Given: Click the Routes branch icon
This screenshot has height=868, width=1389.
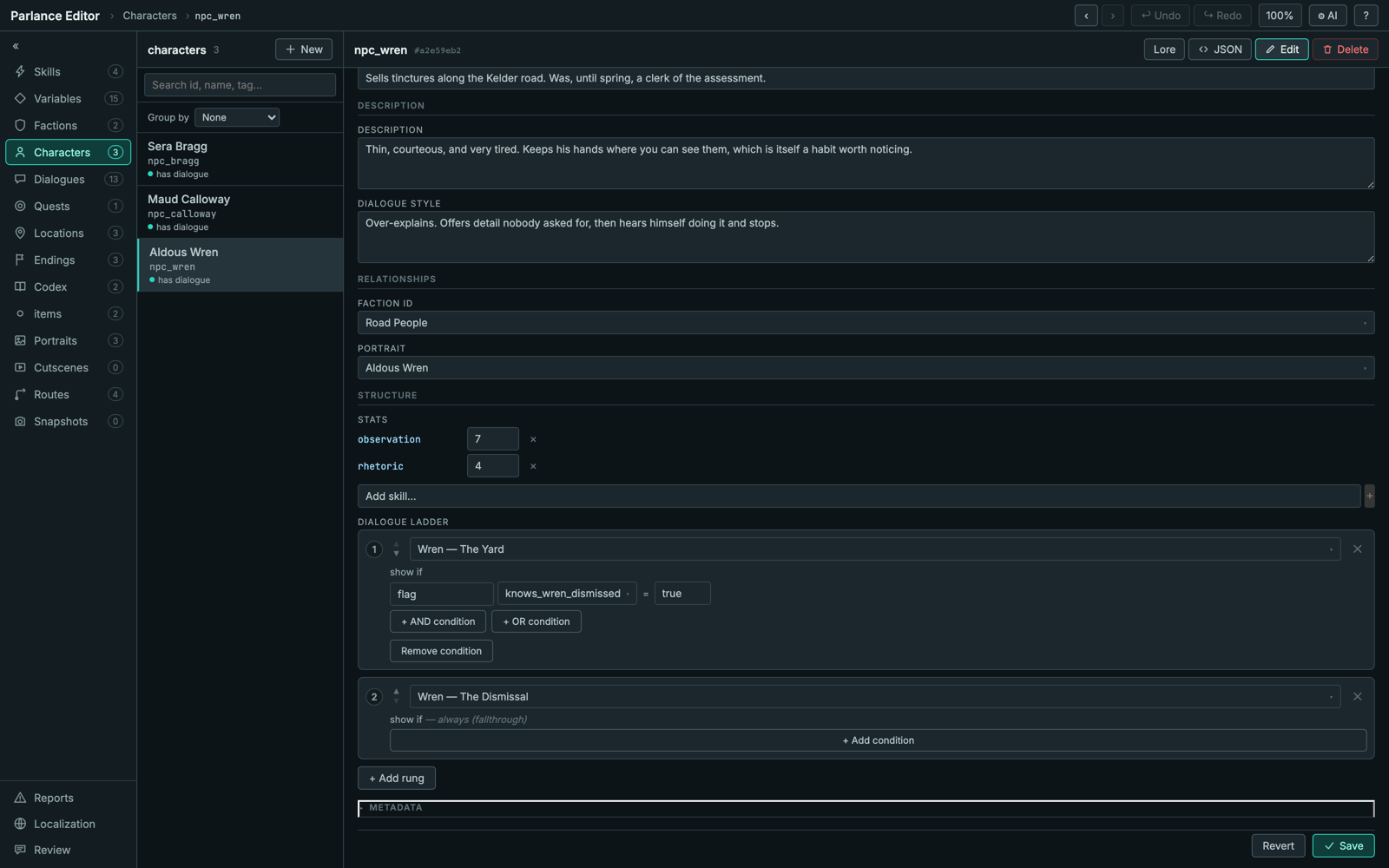Looking at the screenshot, I should [20, 395].
